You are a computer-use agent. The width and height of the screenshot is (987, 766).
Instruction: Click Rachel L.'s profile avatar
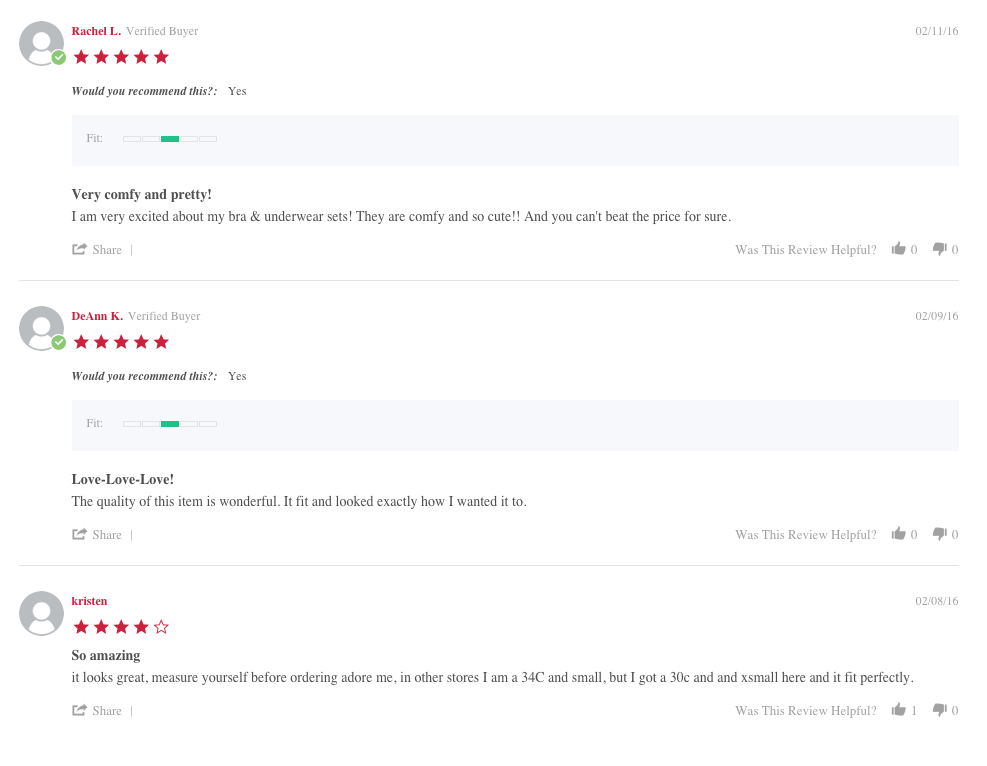pyautogui.click(x=41, y=43)
